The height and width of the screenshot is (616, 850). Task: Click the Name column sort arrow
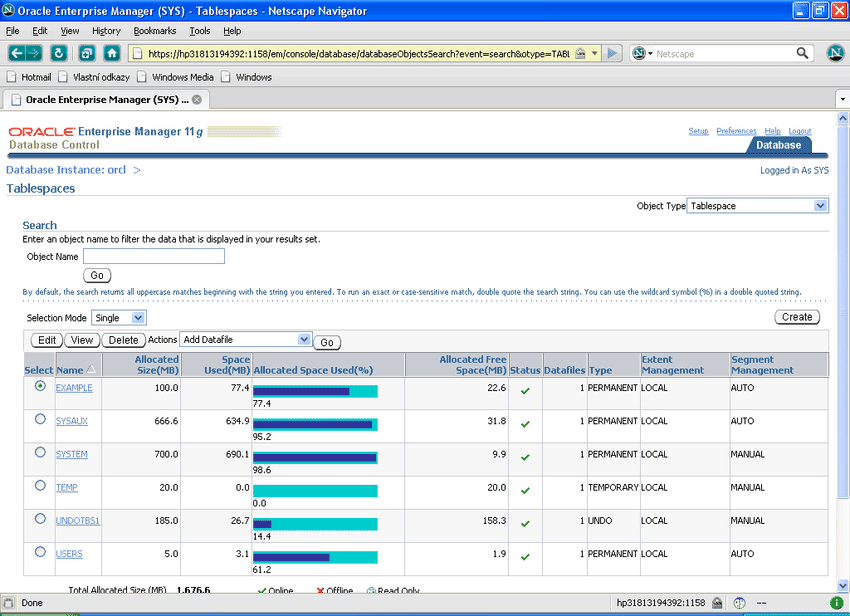pos(92,371)
